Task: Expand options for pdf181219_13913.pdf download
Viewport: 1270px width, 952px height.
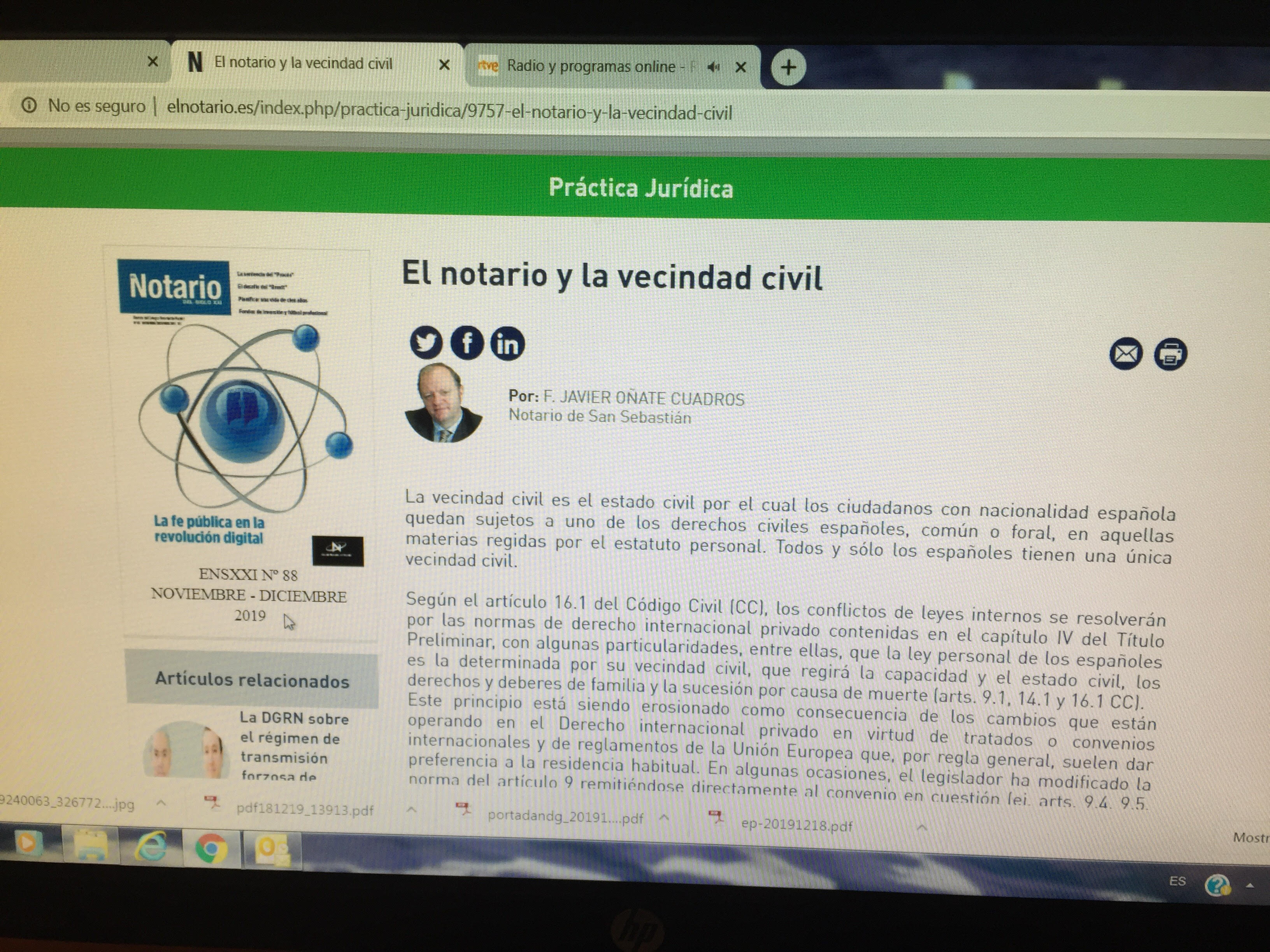Action: click(411, 810)
